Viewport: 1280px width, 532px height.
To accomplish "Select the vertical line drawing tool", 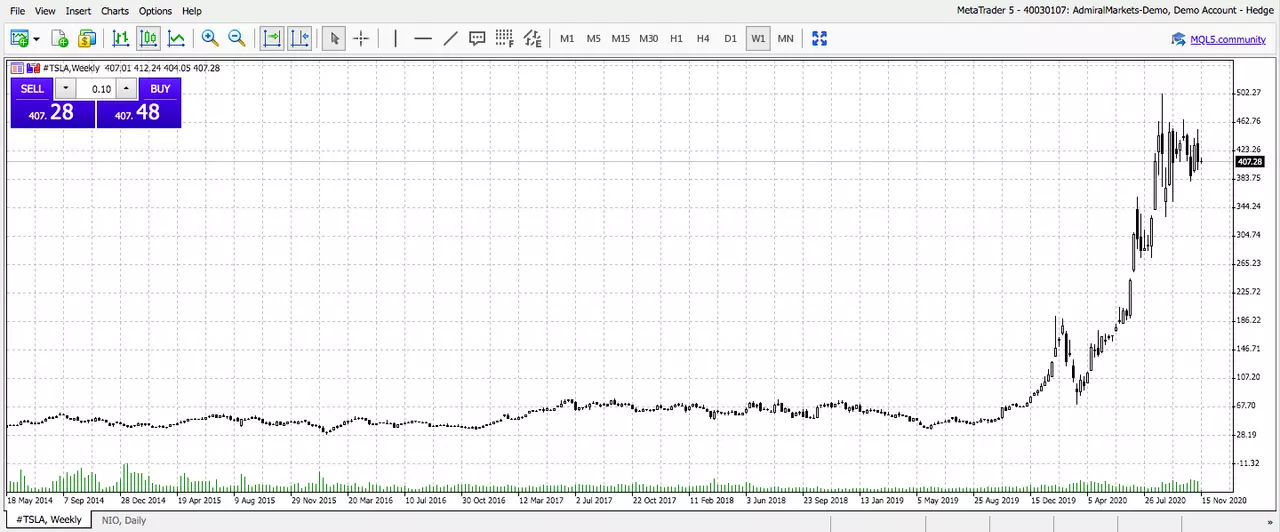I will point(396,39).
